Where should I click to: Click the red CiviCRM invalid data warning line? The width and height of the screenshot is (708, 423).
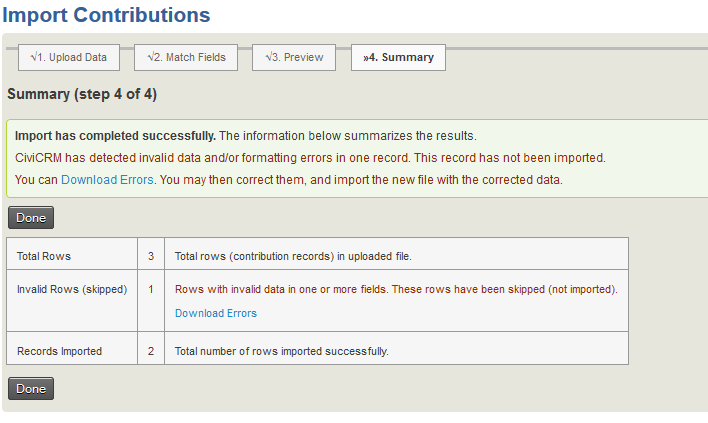coord(310,158)
